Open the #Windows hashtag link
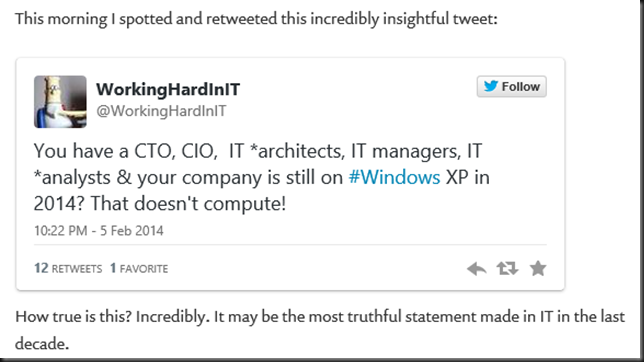Screen dimensions: 644x362 (x=394, y=178)
